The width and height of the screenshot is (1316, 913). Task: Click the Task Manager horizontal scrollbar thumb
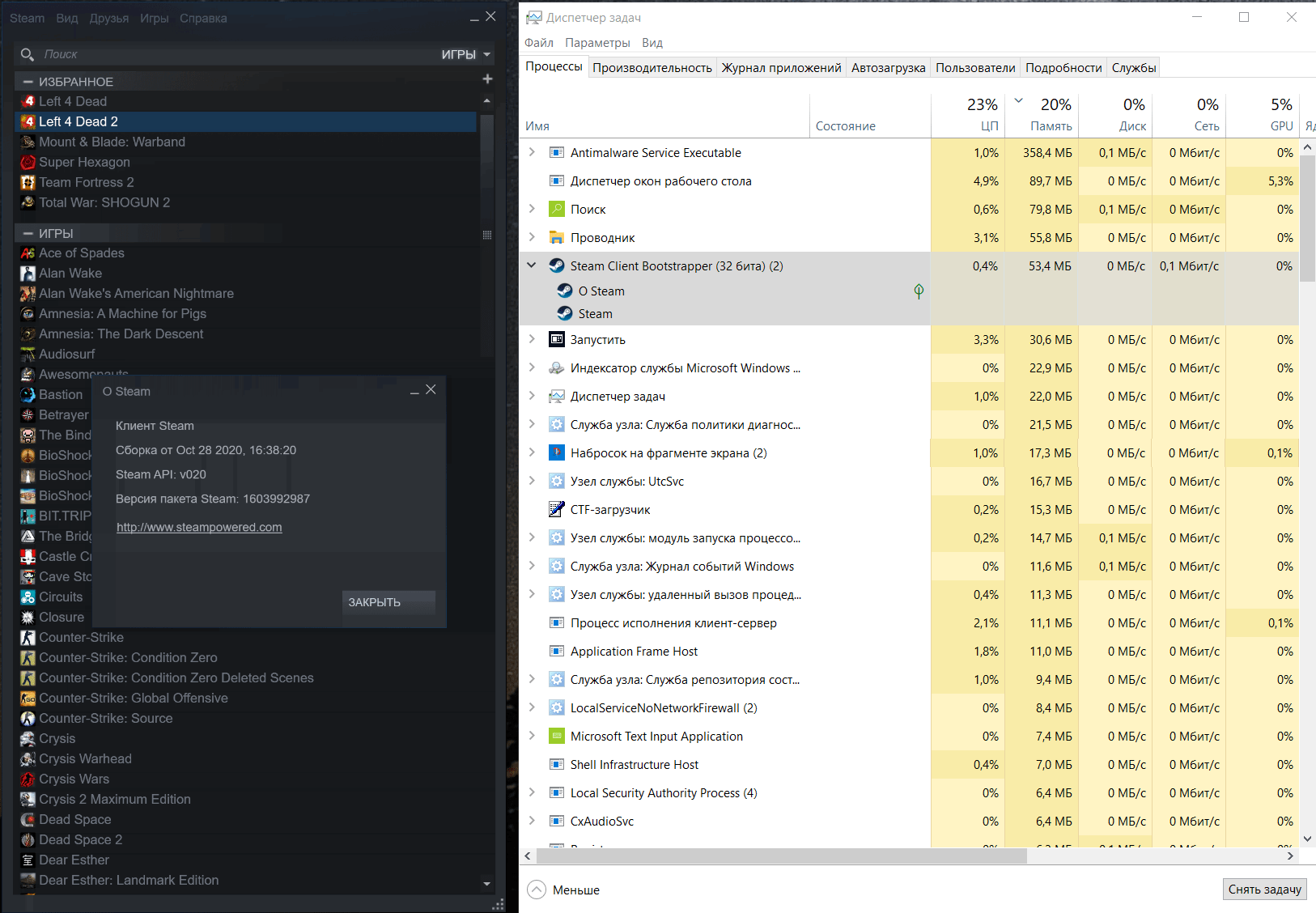click(x=782, y=856)
